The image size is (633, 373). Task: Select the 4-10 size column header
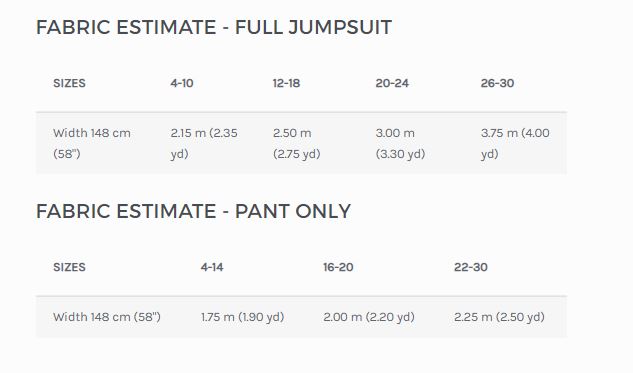pos(182,83)
